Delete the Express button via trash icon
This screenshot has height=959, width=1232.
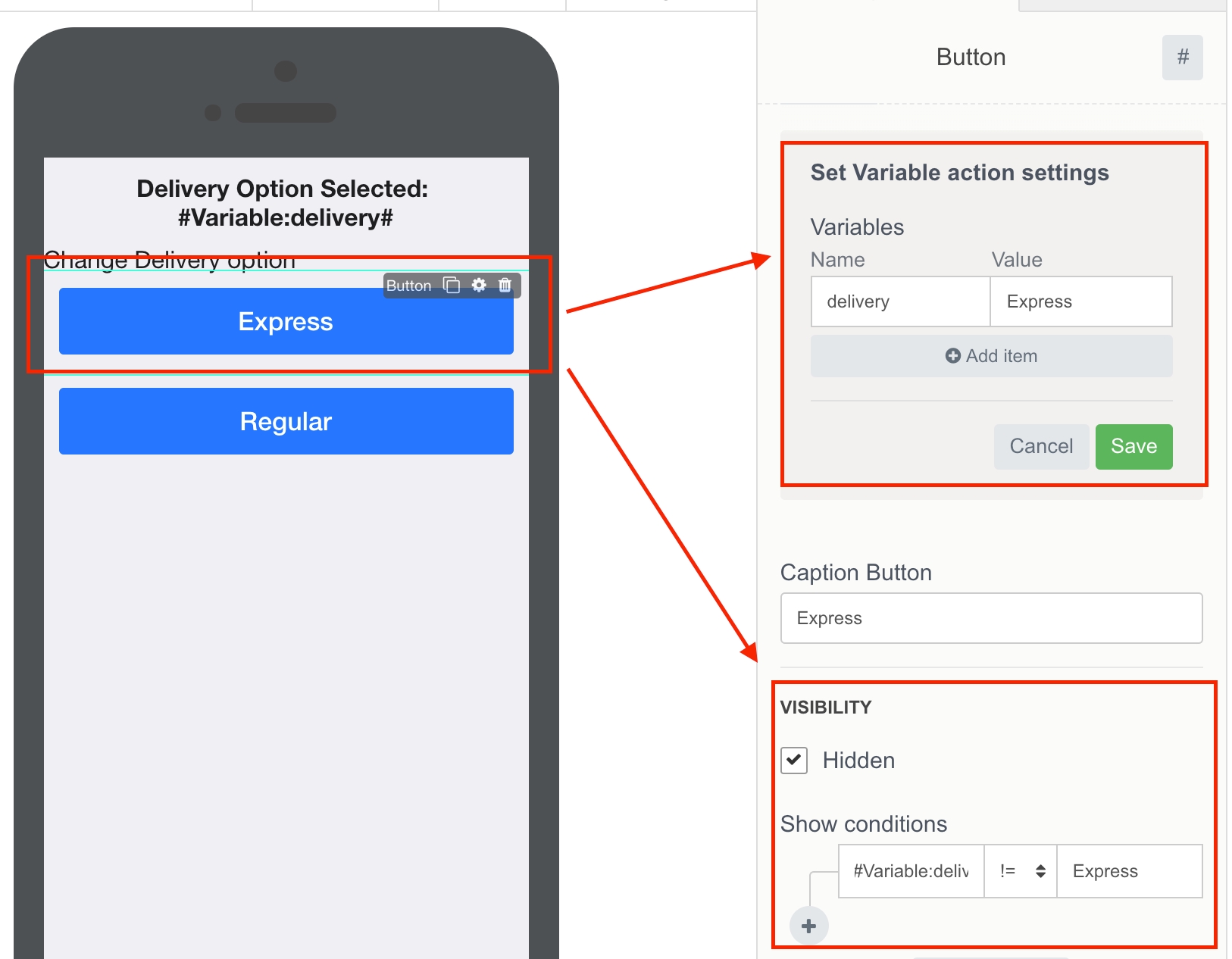tap(505, 285)
